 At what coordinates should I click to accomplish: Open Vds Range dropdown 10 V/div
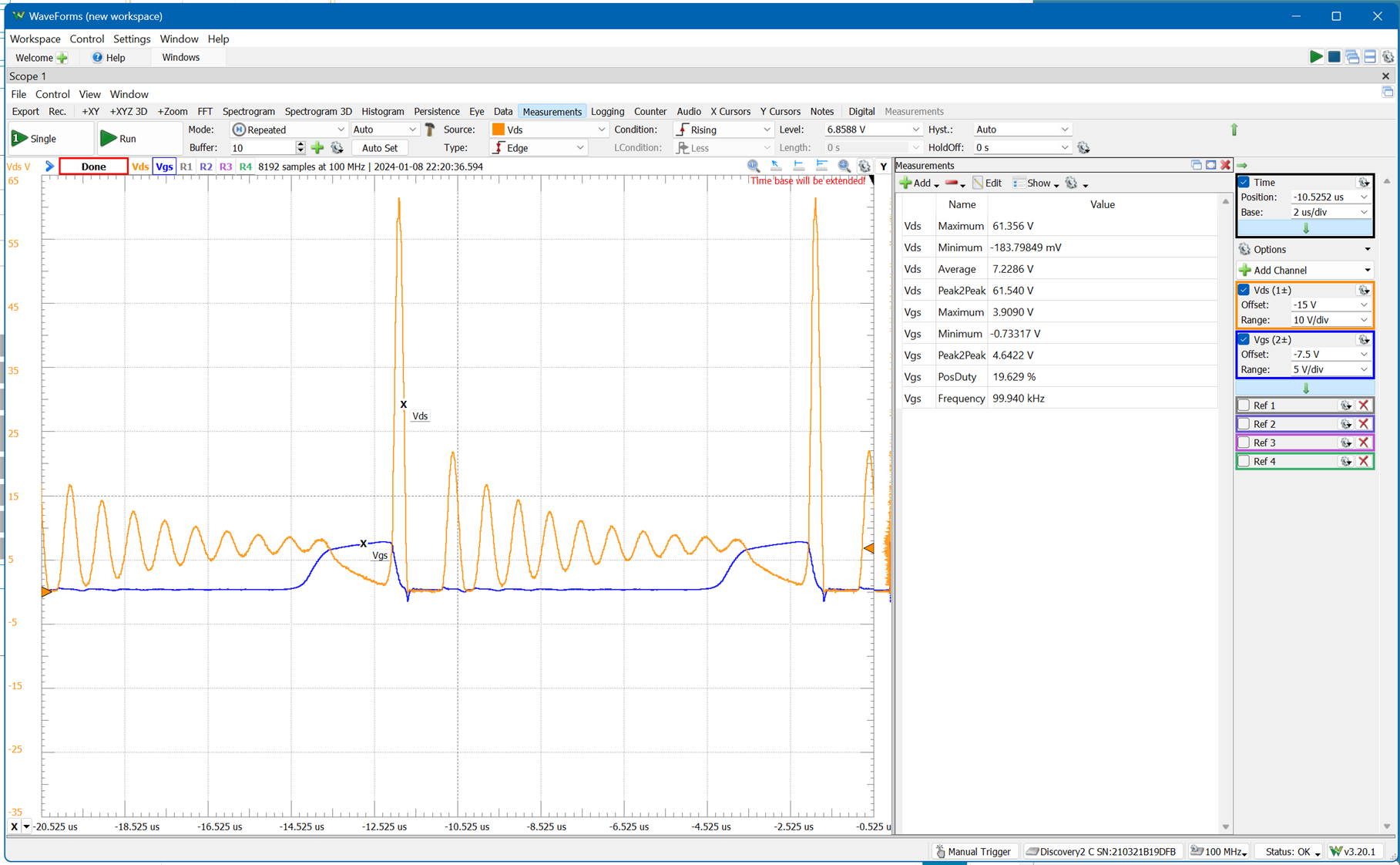click(x=1330, y=320)
